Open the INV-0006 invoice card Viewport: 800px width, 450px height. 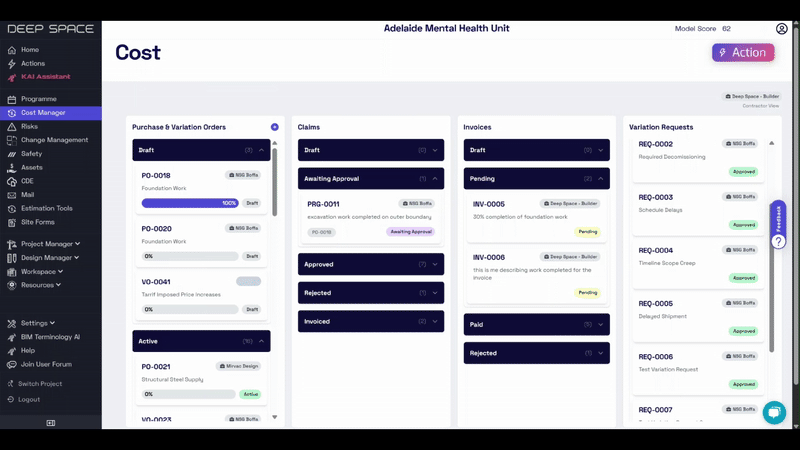click(537, 274)
